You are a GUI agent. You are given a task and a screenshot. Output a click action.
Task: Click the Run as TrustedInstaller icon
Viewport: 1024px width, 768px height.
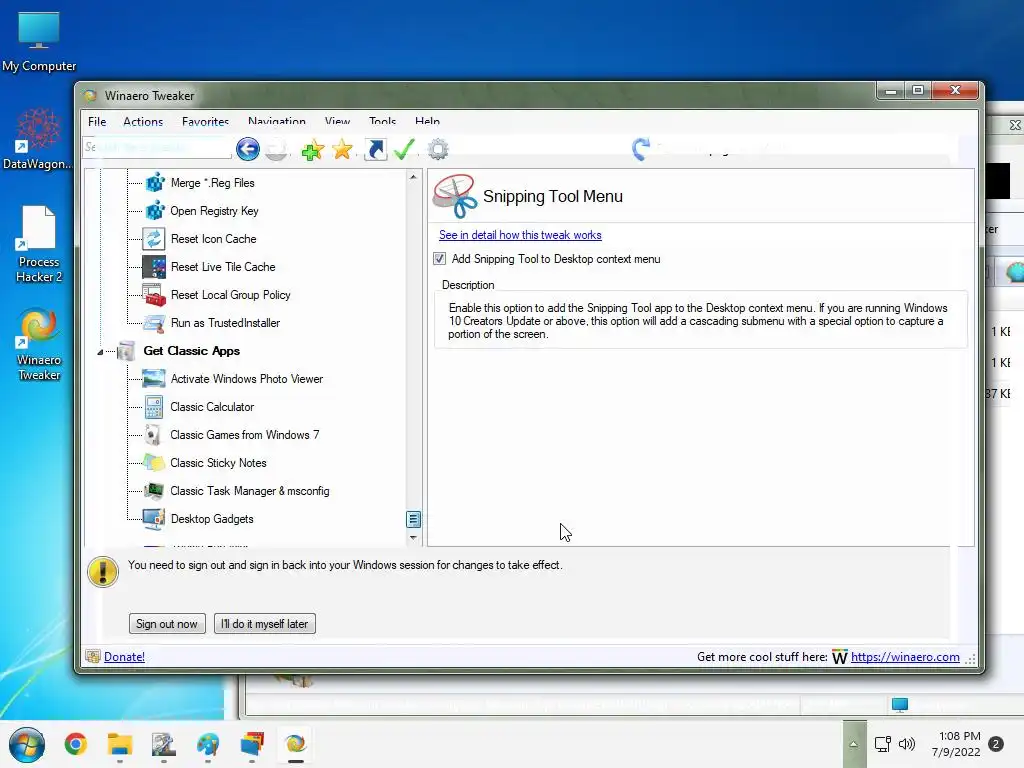click(155, 323)
